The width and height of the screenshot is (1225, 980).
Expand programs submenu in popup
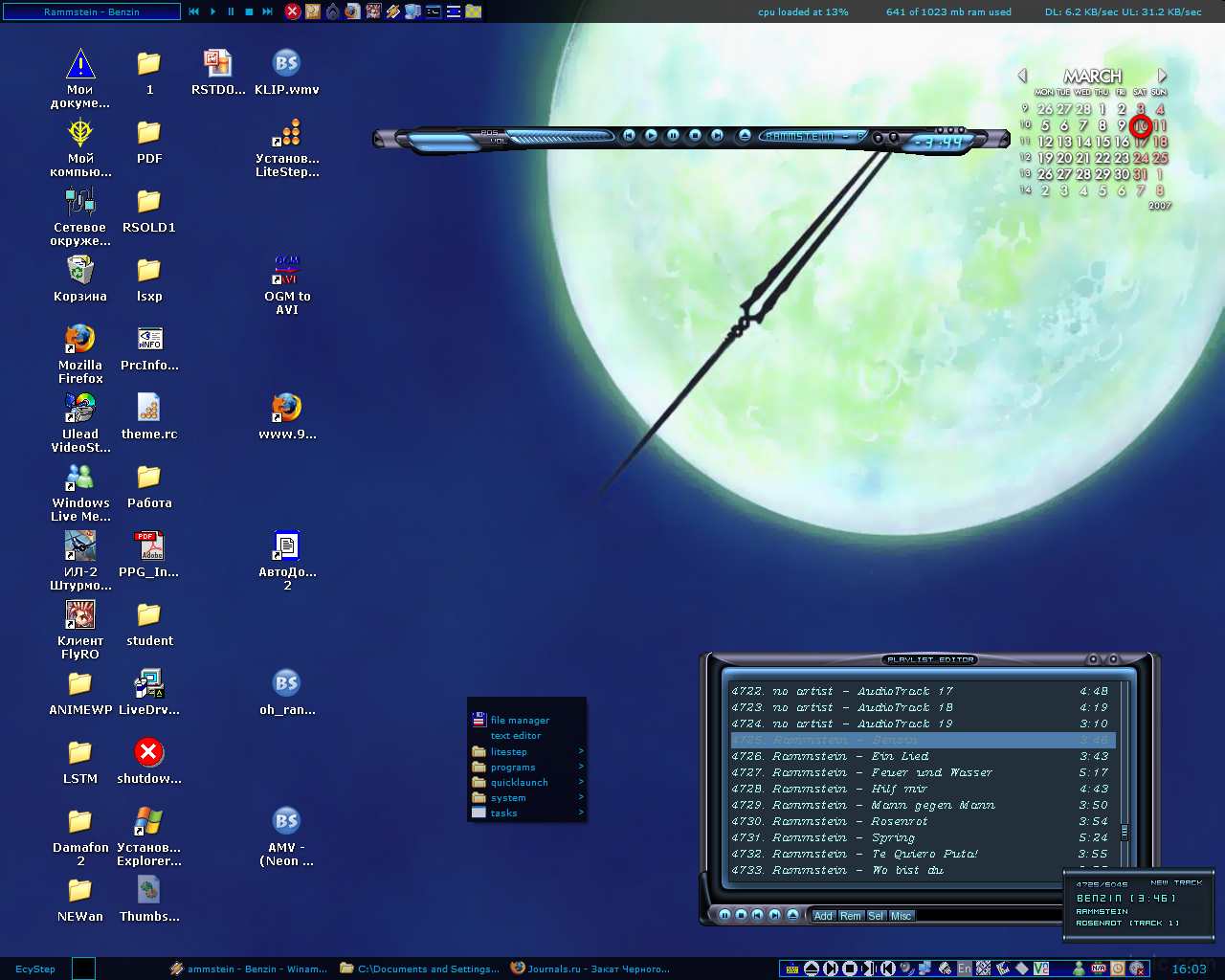click(x=527, y=767)
